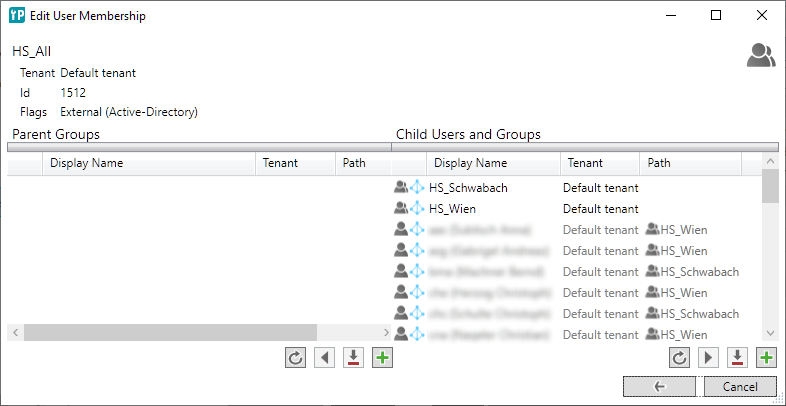Click the Active Directory icon in the HS_Wien row
786x406 pixels.
tap(417, 209)
